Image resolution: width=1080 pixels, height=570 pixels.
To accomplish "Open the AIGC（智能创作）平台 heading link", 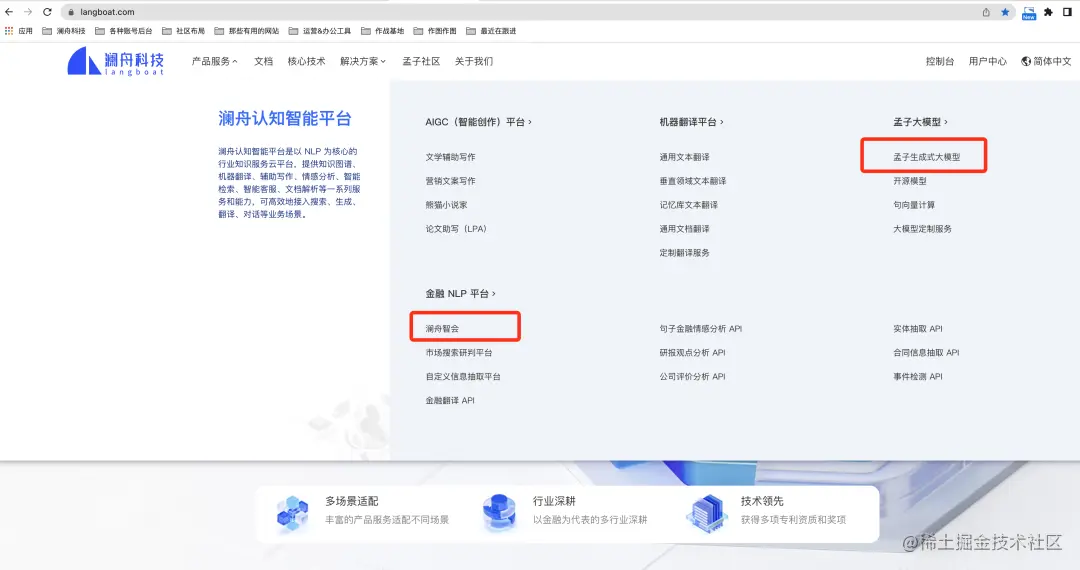I will 478,122.
